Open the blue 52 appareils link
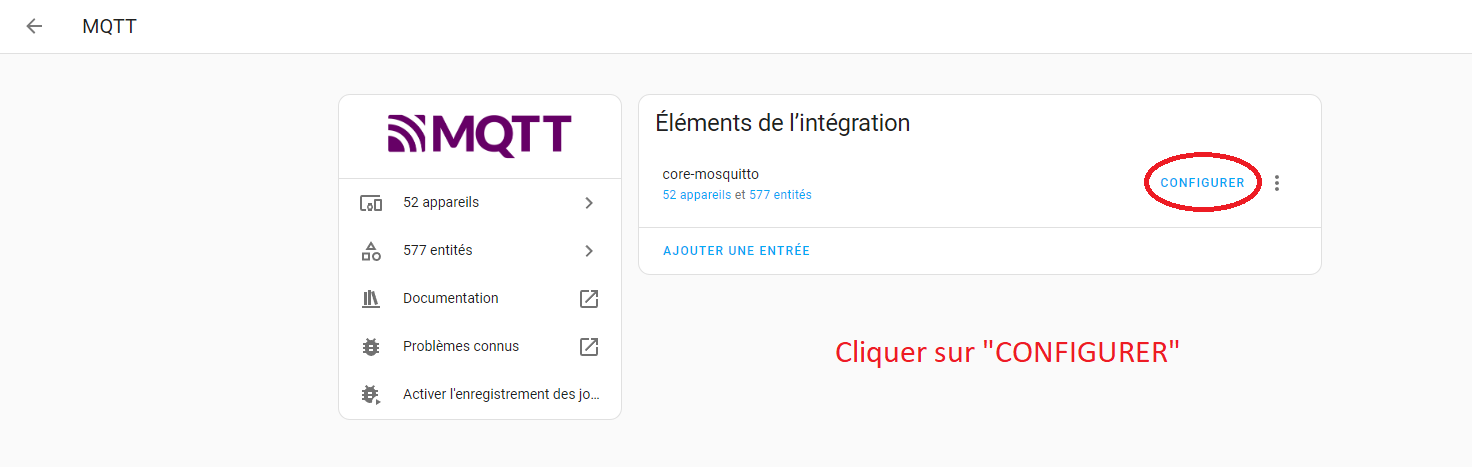This screenshot has height=467, width=1472. pos(697,195)
